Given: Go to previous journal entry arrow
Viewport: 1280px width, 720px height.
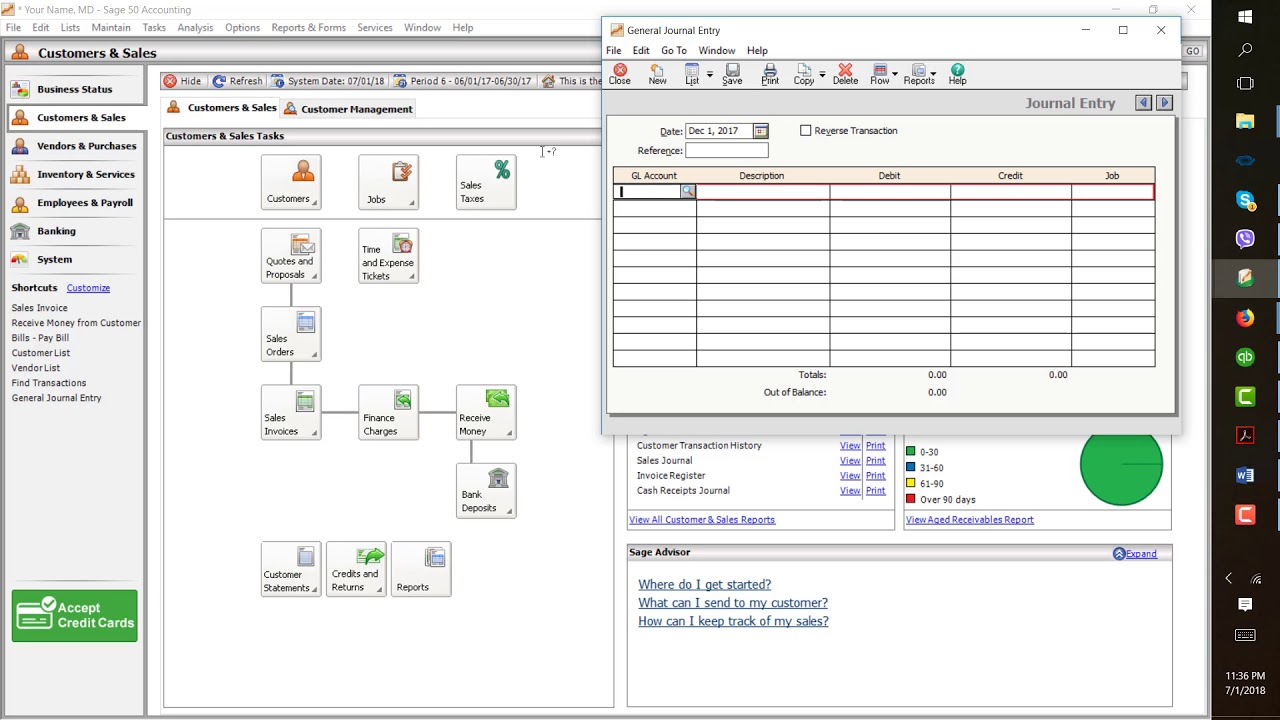Looking at the screenshot, I should coord(1144,103).
